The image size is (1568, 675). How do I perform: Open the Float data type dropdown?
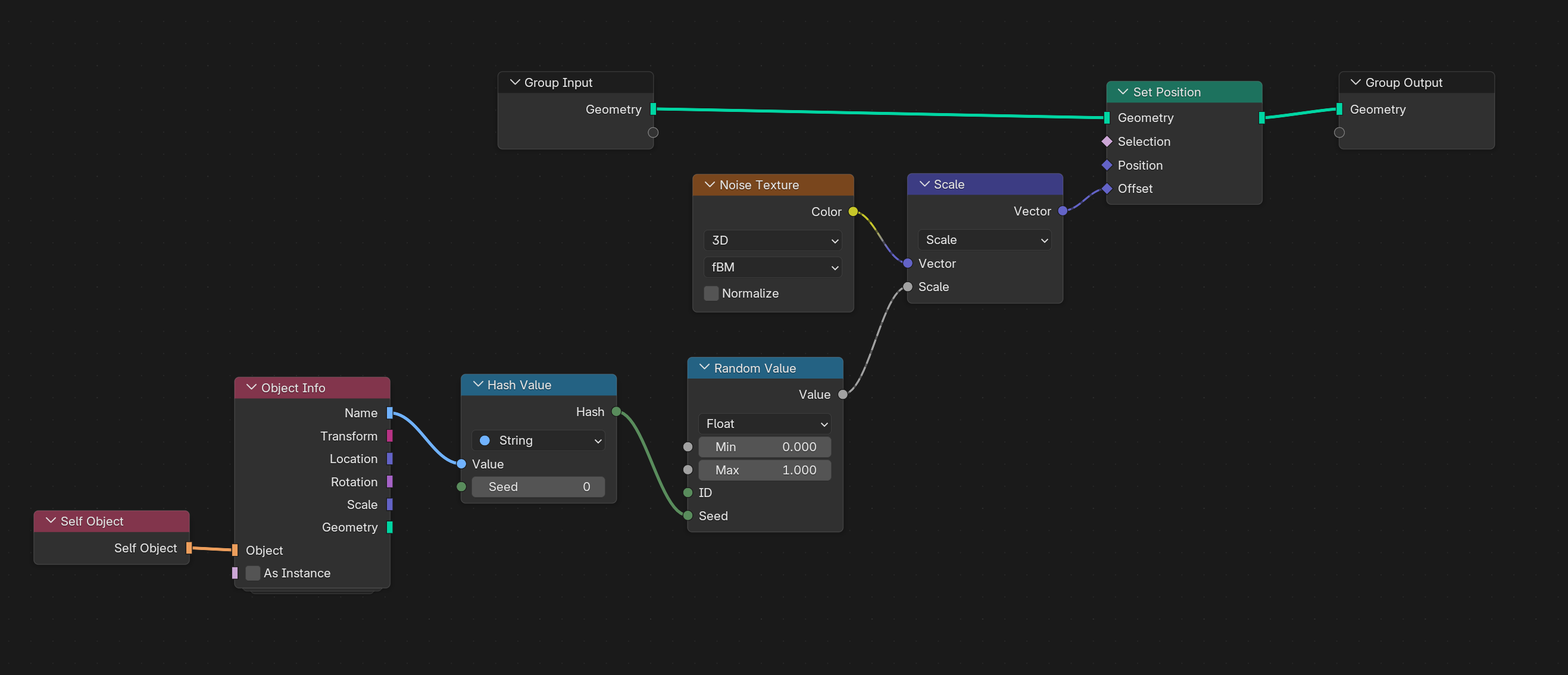(764, 424)
